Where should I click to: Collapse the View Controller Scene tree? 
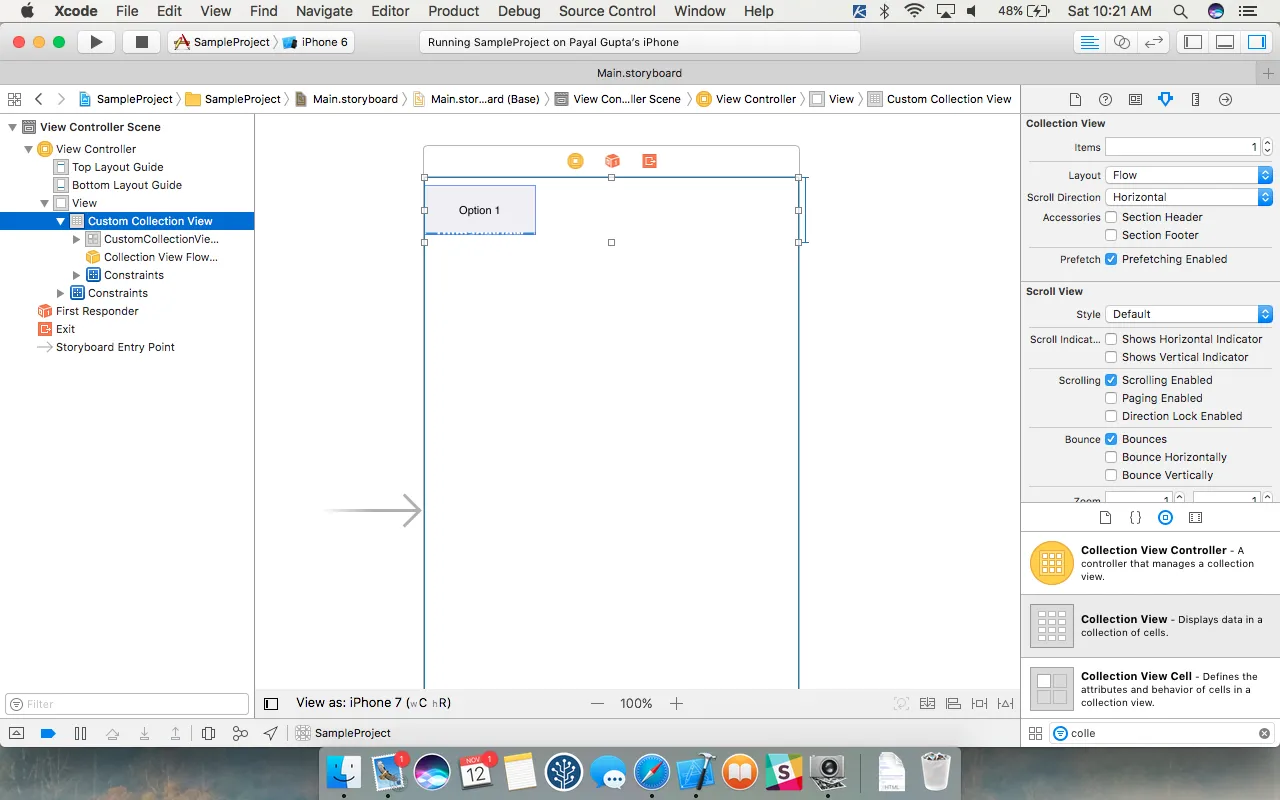(13, 127)
